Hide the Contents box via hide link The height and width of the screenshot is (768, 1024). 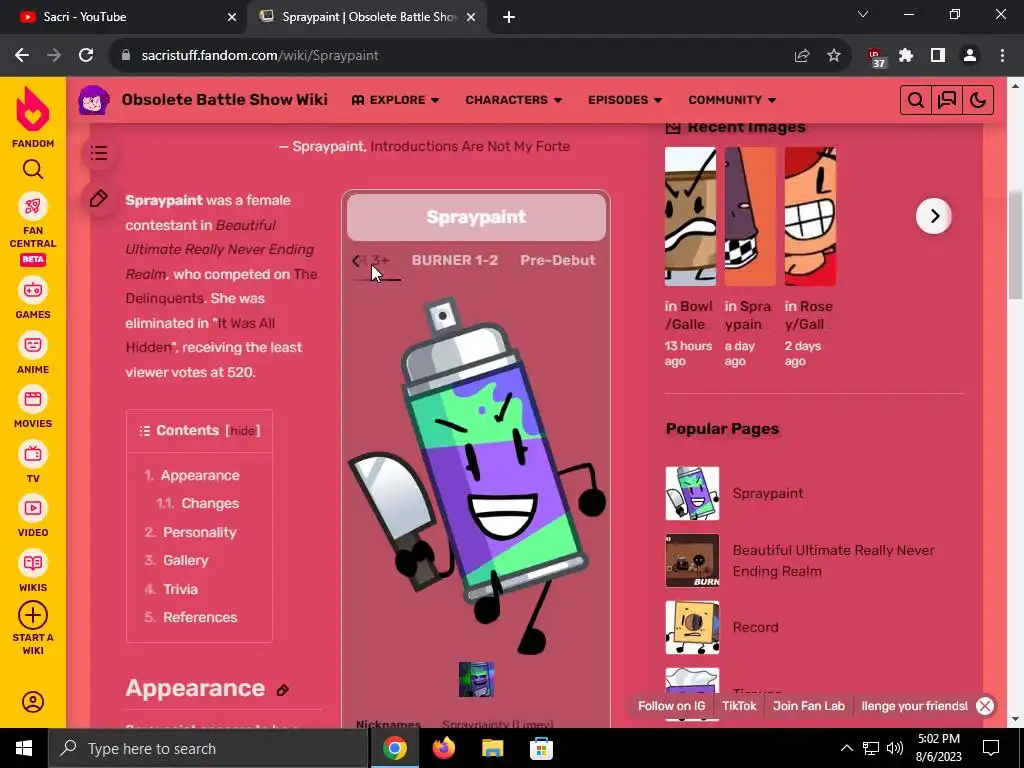tap(242, 431)
